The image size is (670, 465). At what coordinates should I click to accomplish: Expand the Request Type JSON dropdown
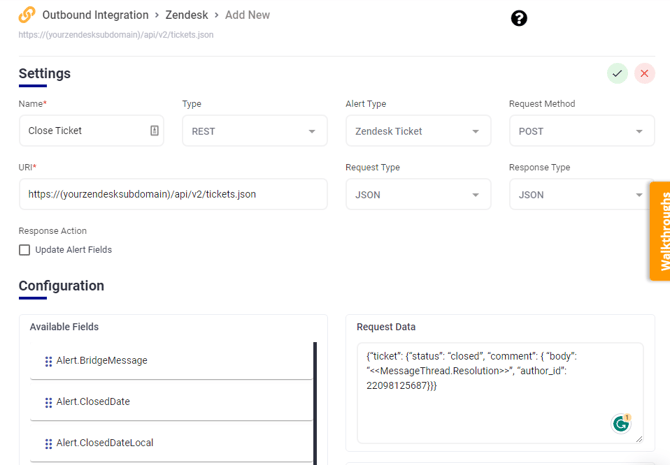pos(418,195)
